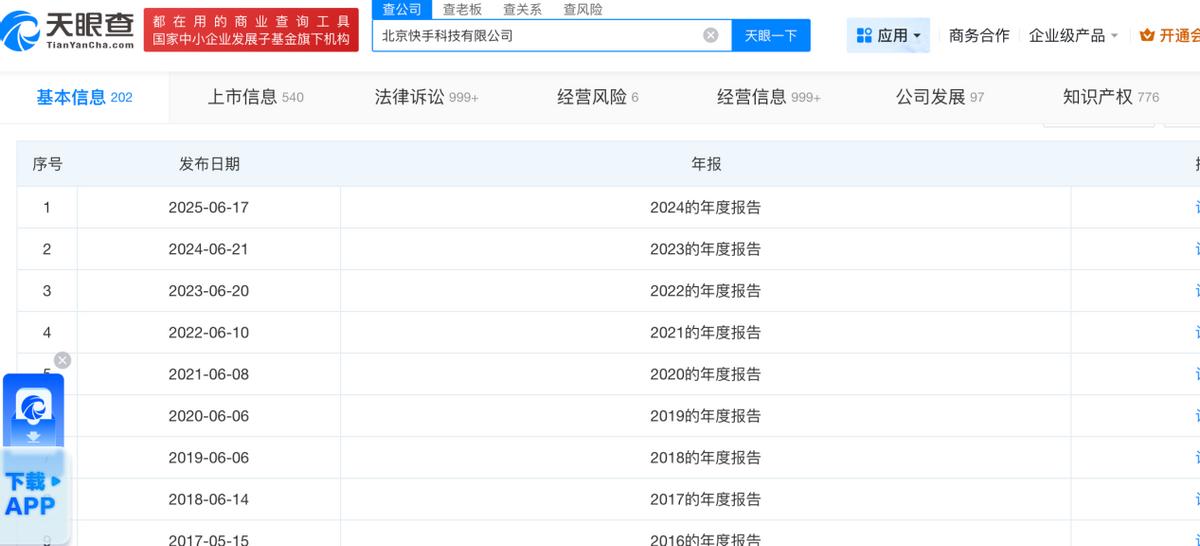Screen dimensions: 1200x546
Task: Click the 2018的年度报告 cell
Action: [706, 457]
